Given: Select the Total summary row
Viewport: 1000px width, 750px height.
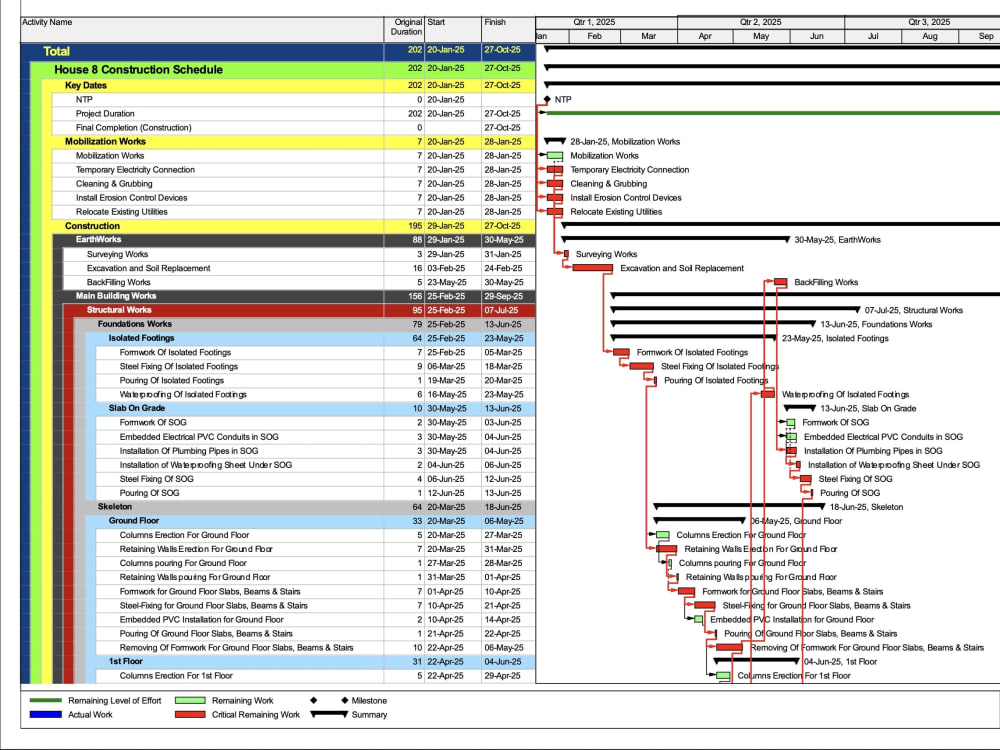Looking at the screenshot, I should [278, 52].
